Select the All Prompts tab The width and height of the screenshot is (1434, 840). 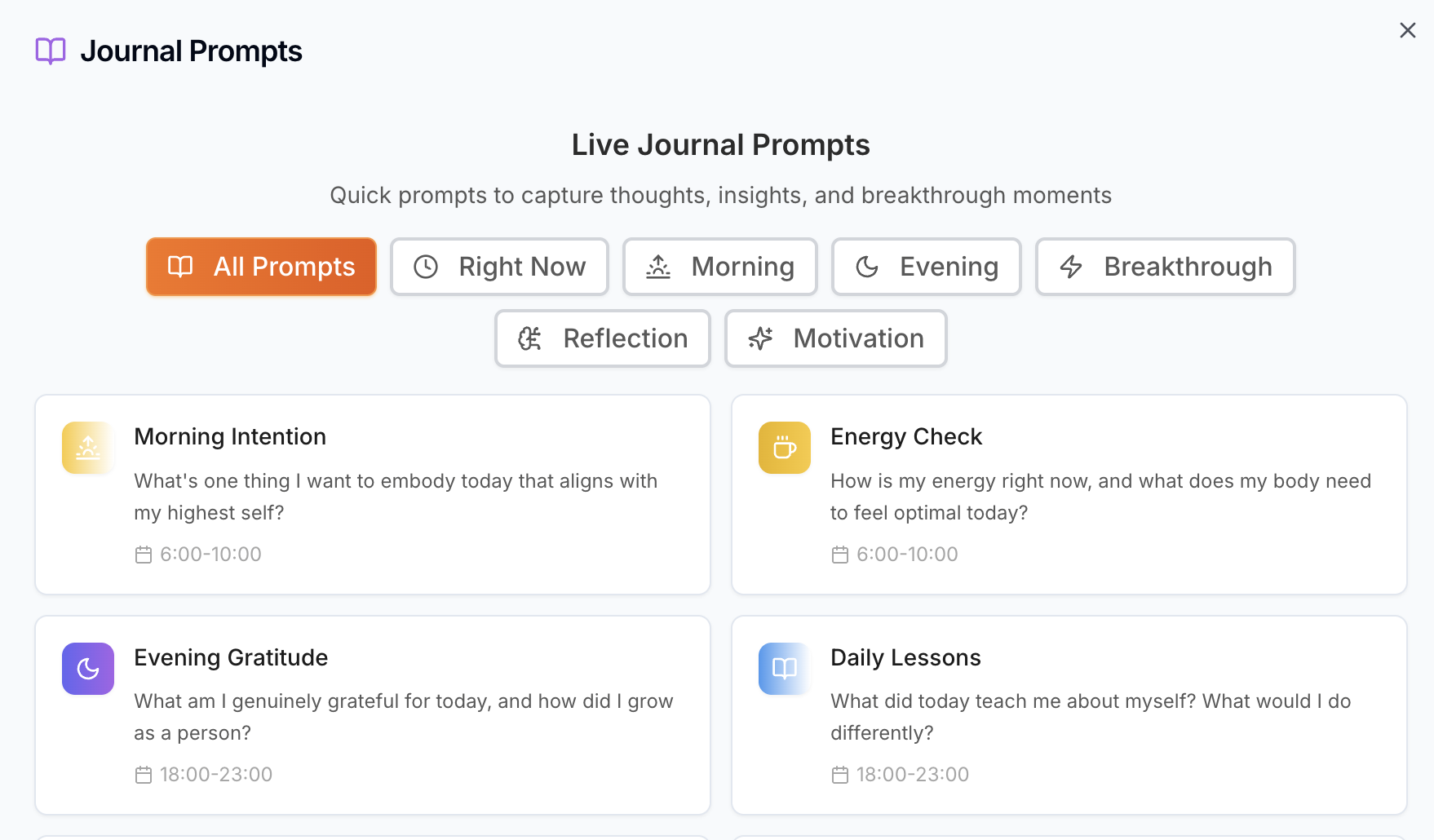[x=261, y=266]
